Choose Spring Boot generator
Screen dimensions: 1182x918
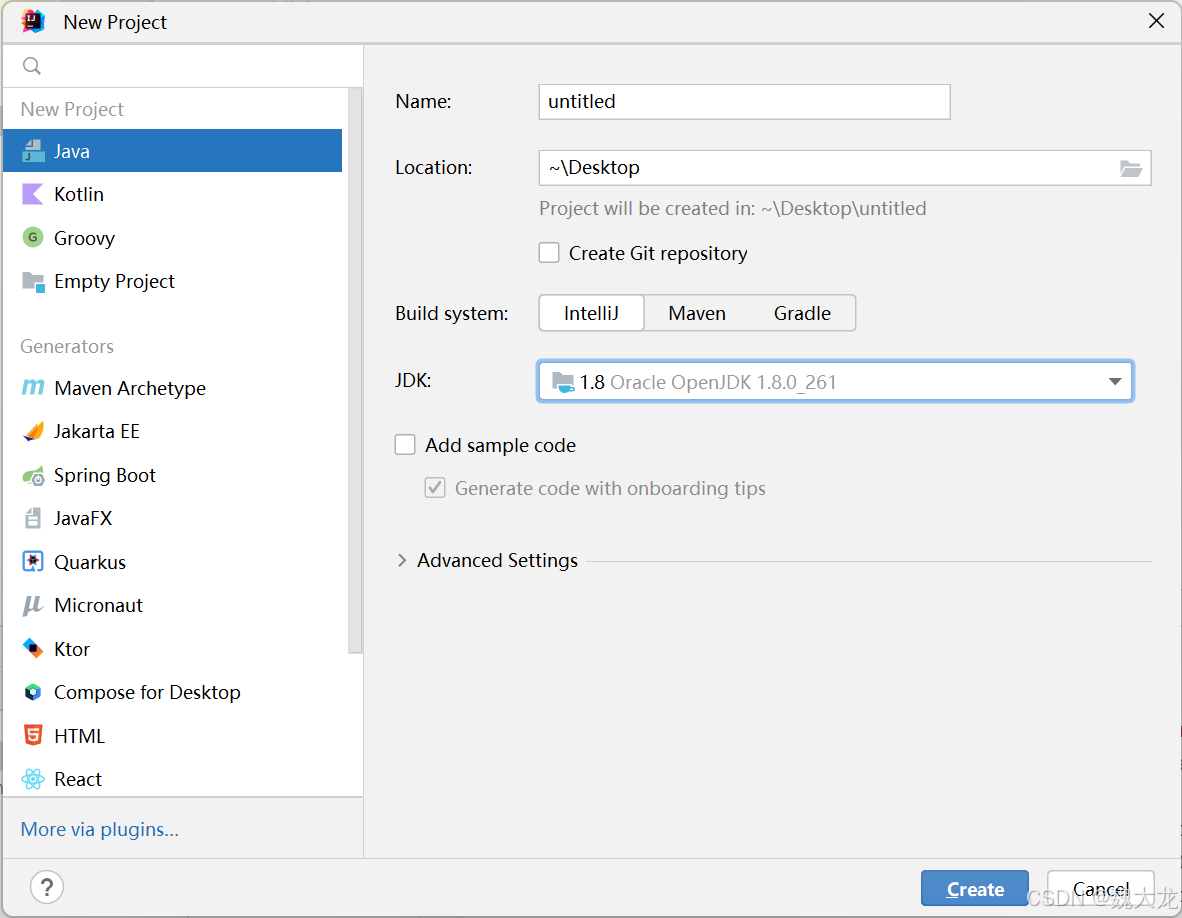click(x=173, y=475)
